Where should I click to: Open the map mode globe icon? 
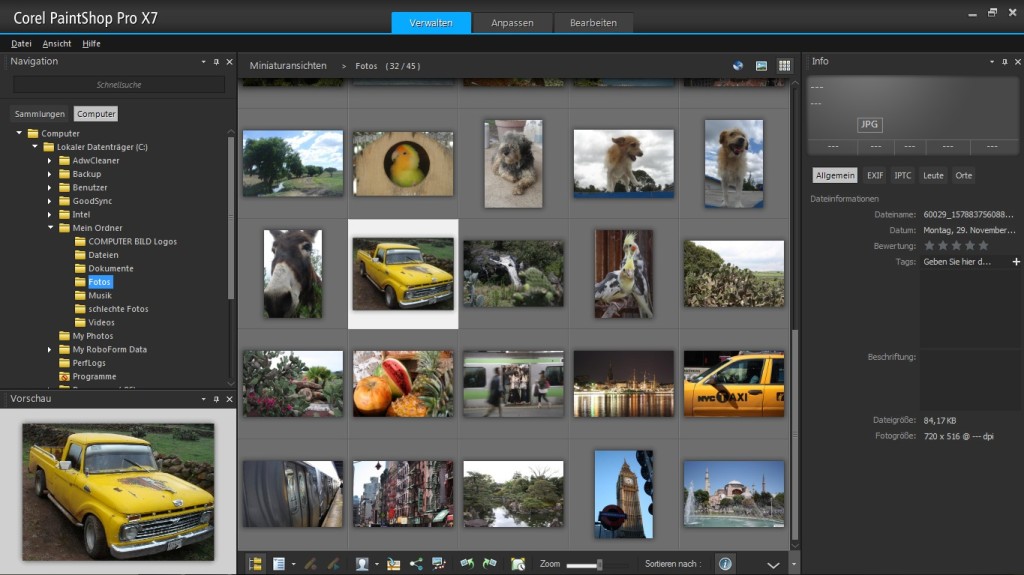[738, 65]
